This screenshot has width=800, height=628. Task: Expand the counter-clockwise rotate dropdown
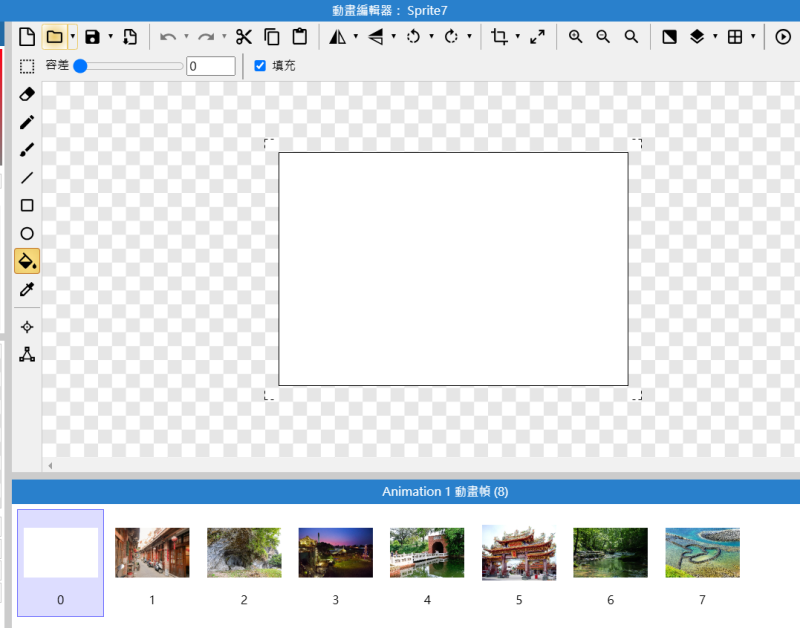coord(431,37)
